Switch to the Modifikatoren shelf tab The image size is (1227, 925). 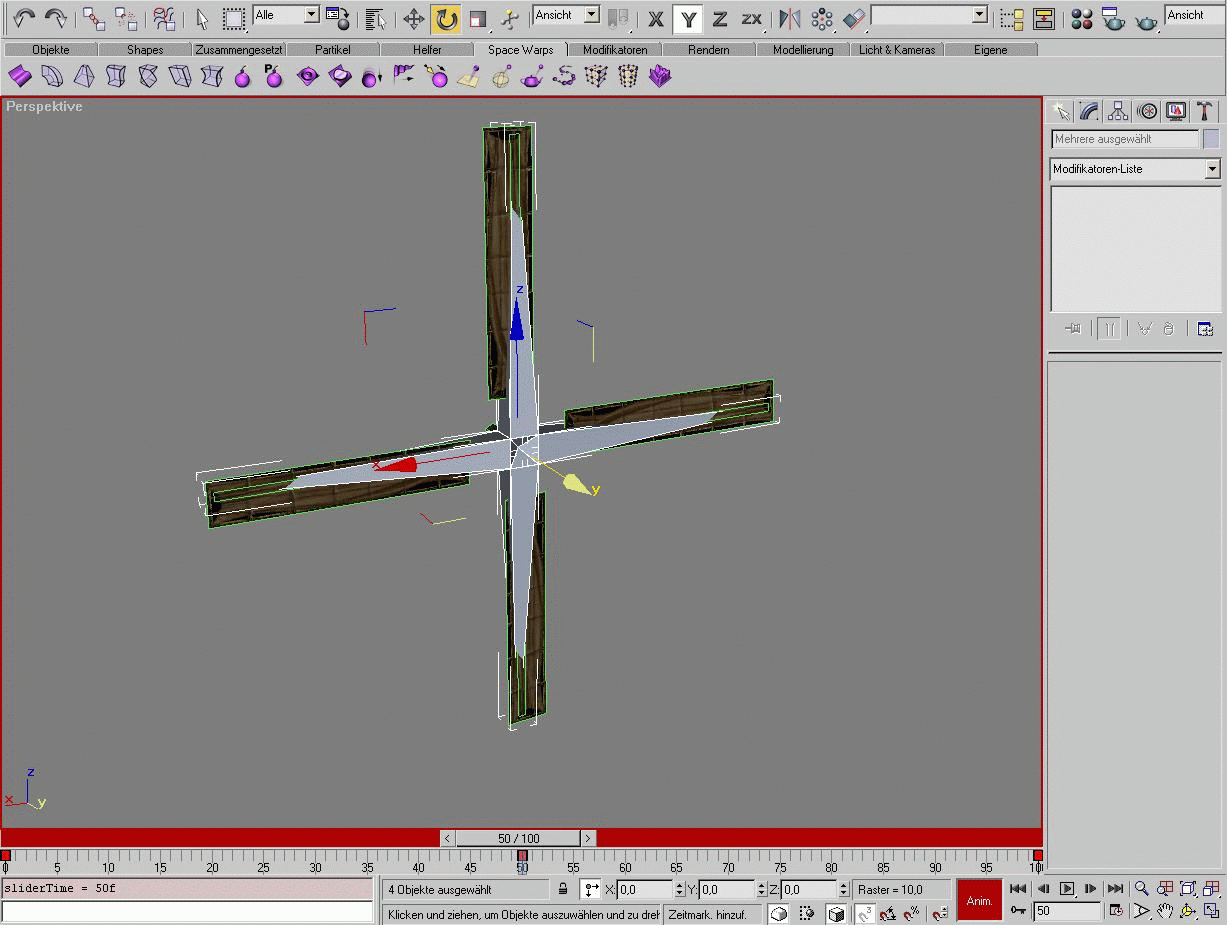tap(615, 50)
